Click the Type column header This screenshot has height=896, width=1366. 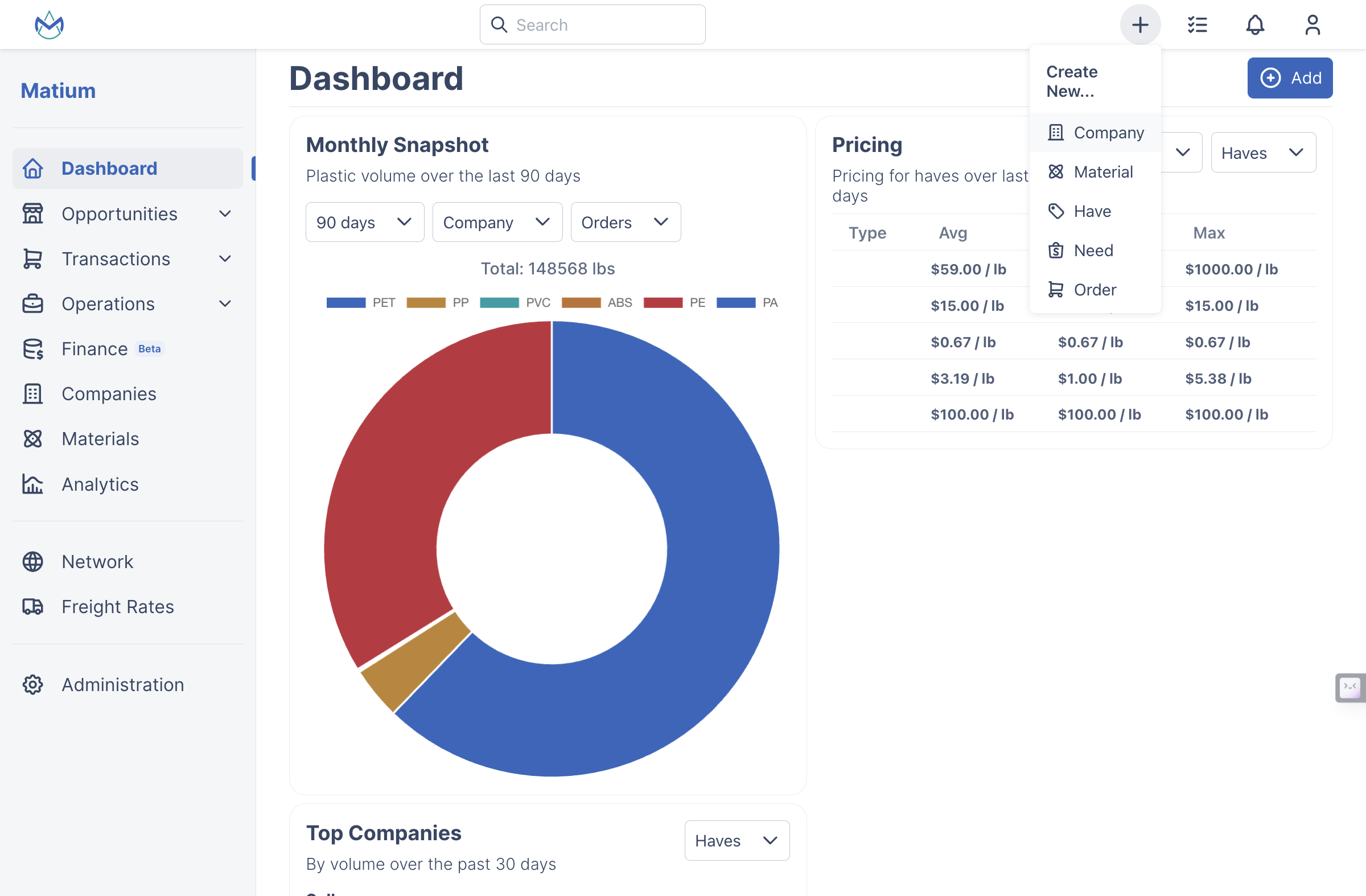tap(867, 233)
